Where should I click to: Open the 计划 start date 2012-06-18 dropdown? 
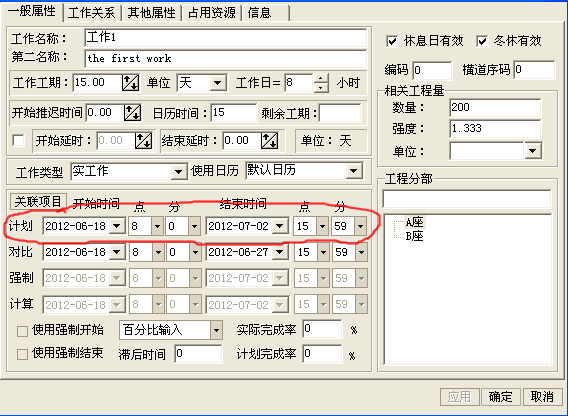click(117, 226)
